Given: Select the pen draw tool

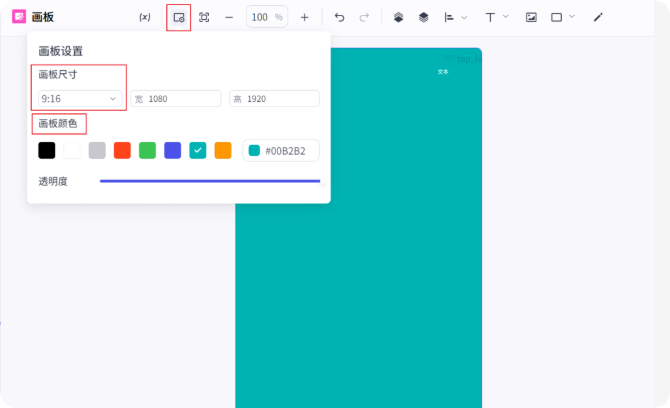Looking at the screenshot, I should point(598,18).
